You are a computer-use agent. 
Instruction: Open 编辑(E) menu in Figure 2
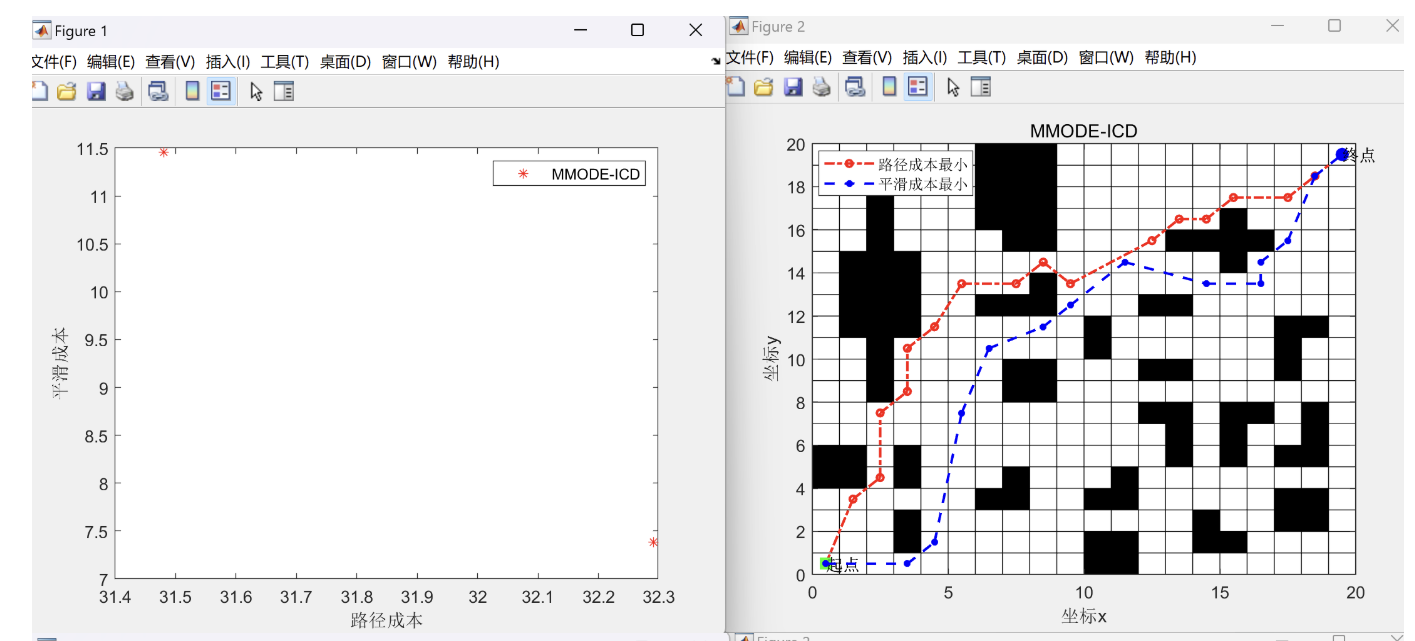coord(808,57)
